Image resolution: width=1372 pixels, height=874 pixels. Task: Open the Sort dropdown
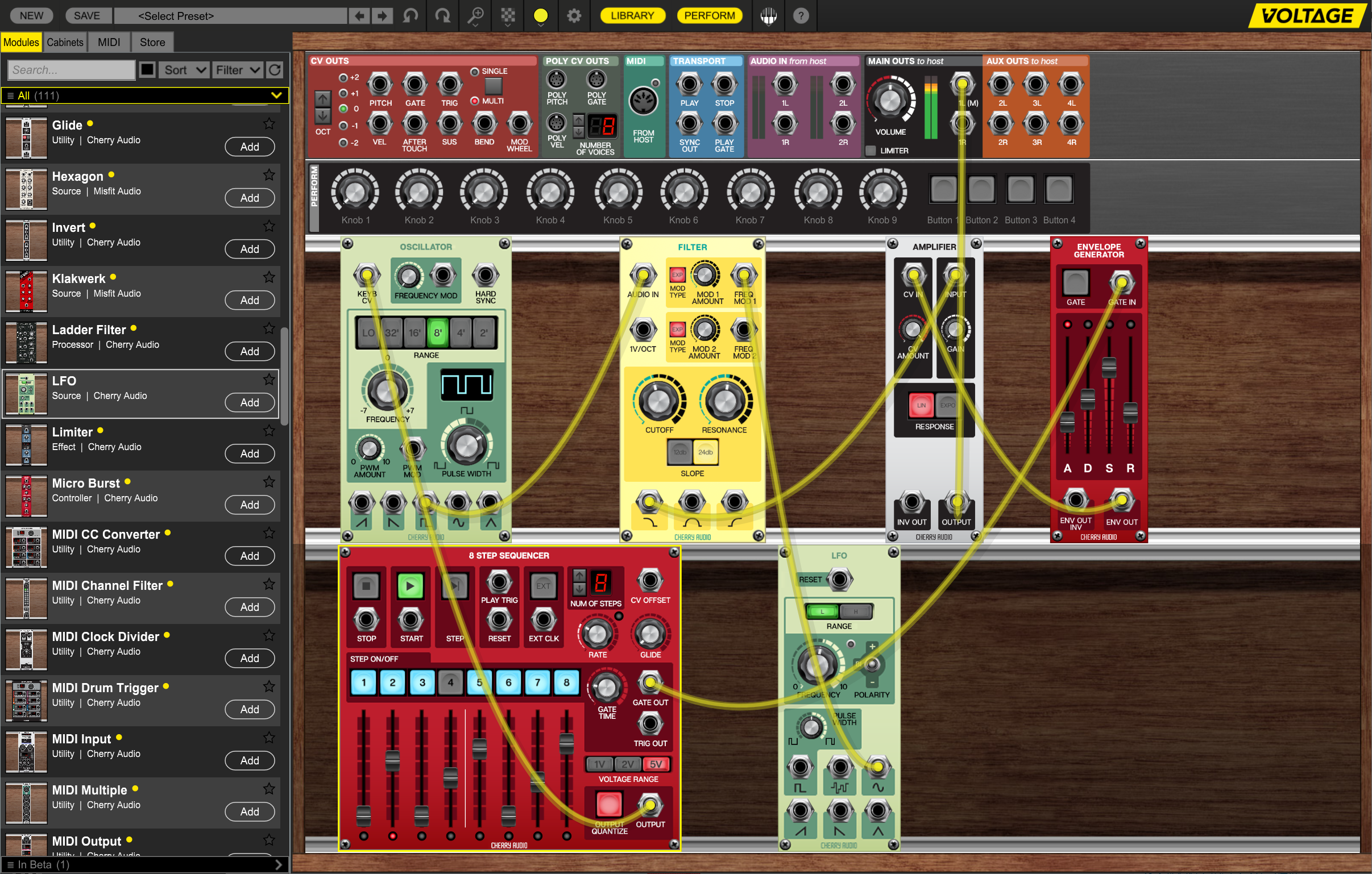point(184,70)
